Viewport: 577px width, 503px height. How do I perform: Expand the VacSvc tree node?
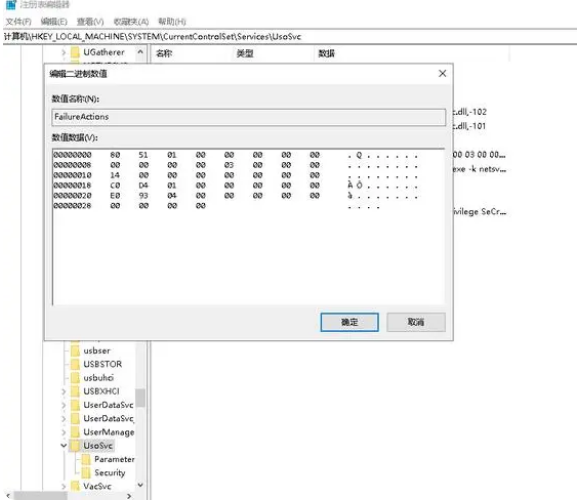(63, 486)
